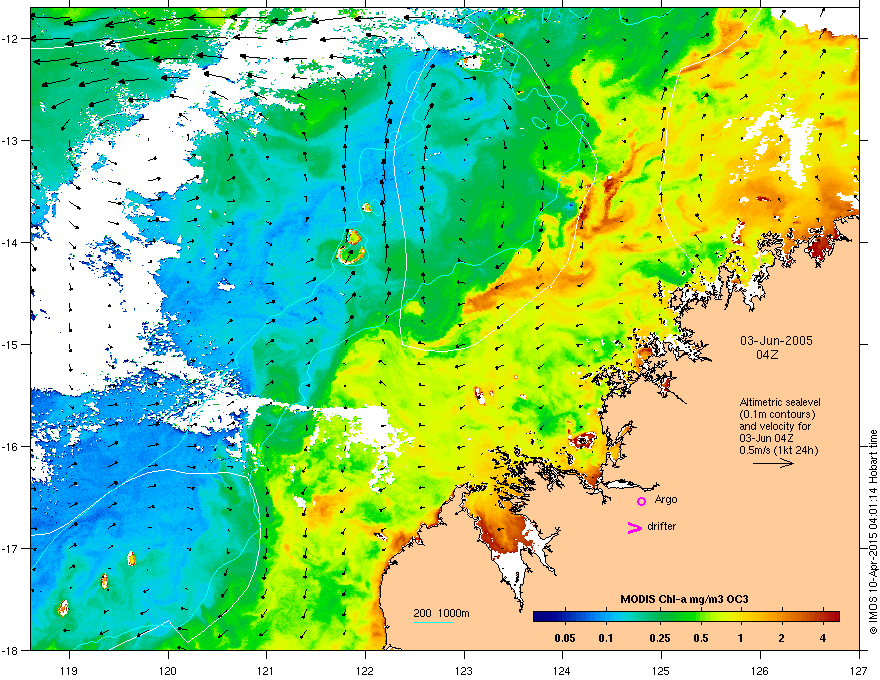Click the colorbar value '0.25'
Screen dimensions: 880x680
click(659, 638)
